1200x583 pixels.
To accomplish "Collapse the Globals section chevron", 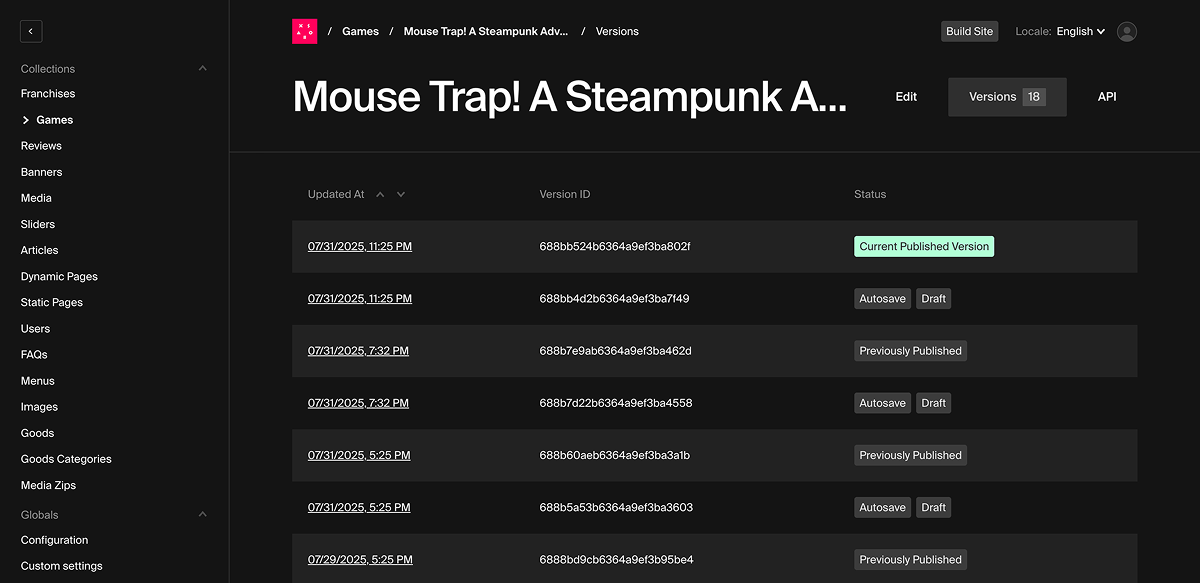I will (203, 515).
